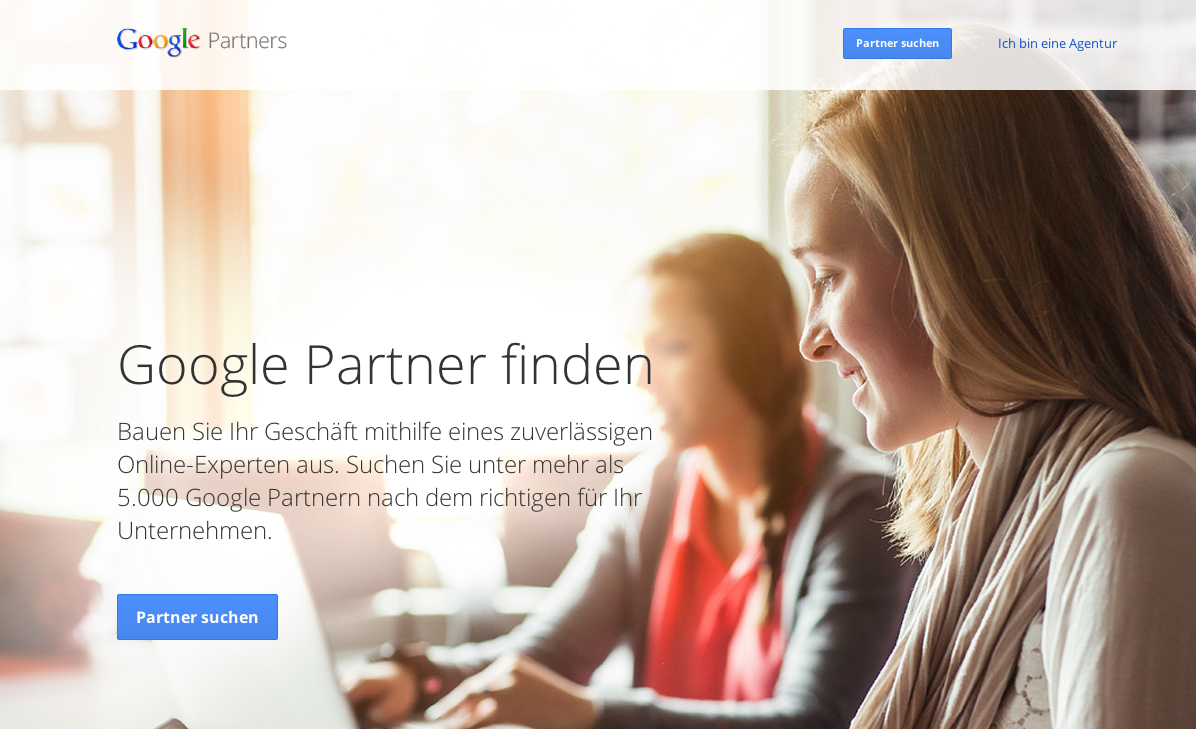Screen dimensions: 1196x729
Task: Click the large "Partner suchen" button under the paragraph
Action: (x=198, y=617)
